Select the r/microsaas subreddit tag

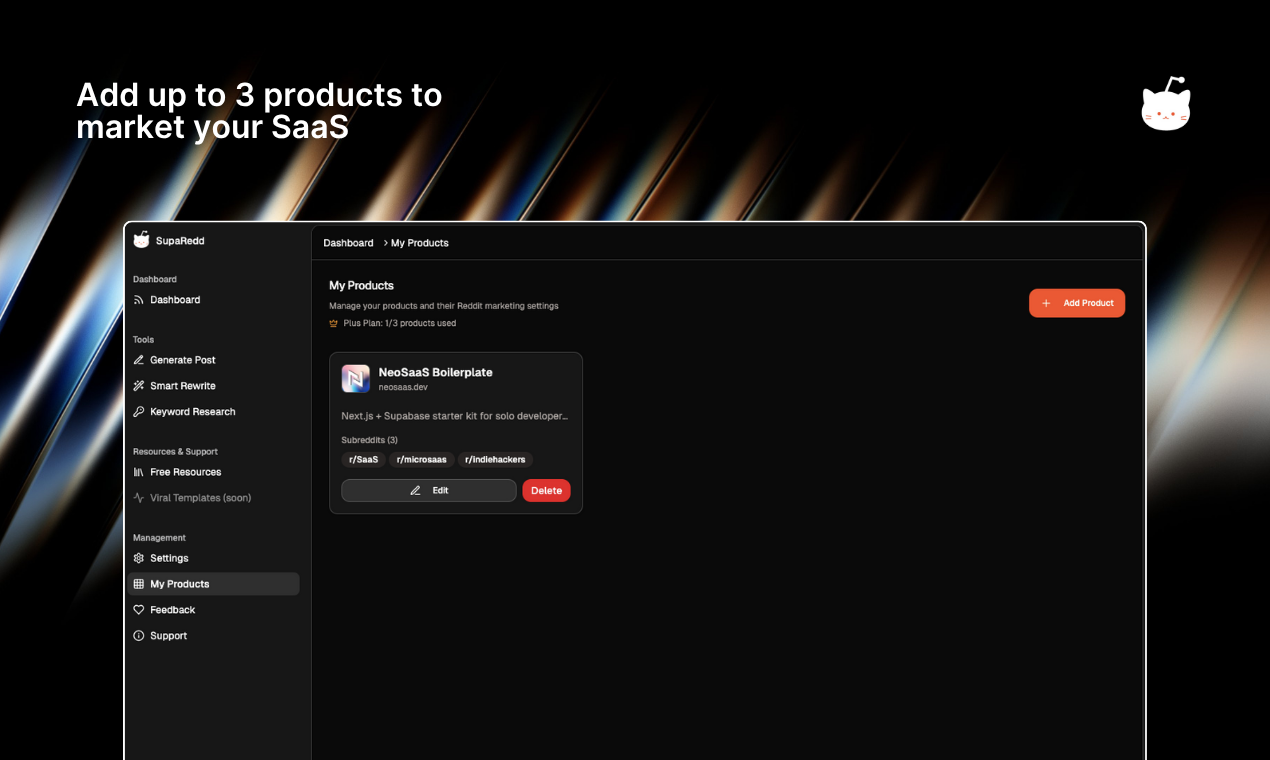[x=421, y=460]
